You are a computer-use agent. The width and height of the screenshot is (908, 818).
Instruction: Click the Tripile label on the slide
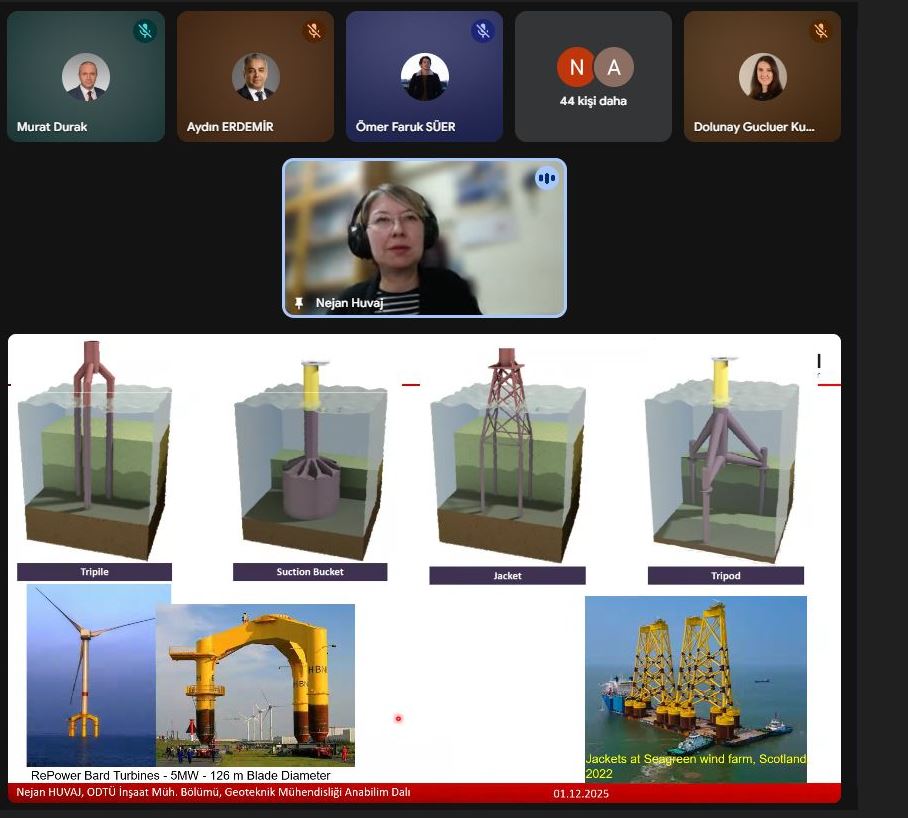[x=94, y=572]
